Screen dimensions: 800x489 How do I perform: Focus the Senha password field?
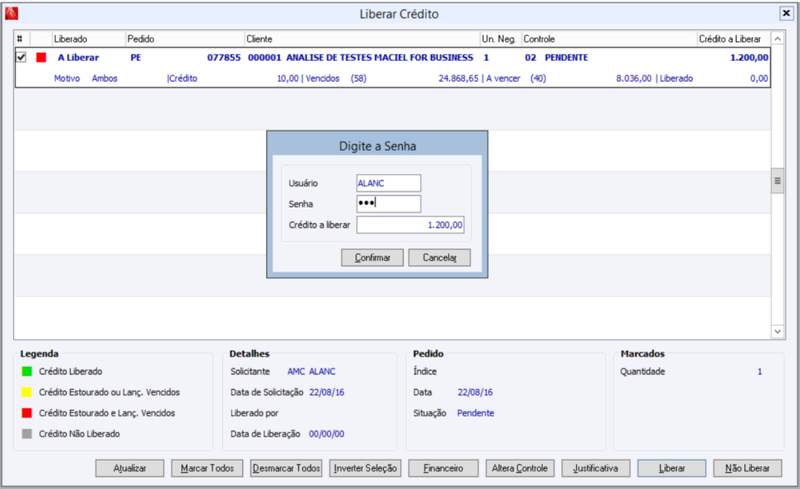click(389, 204)
